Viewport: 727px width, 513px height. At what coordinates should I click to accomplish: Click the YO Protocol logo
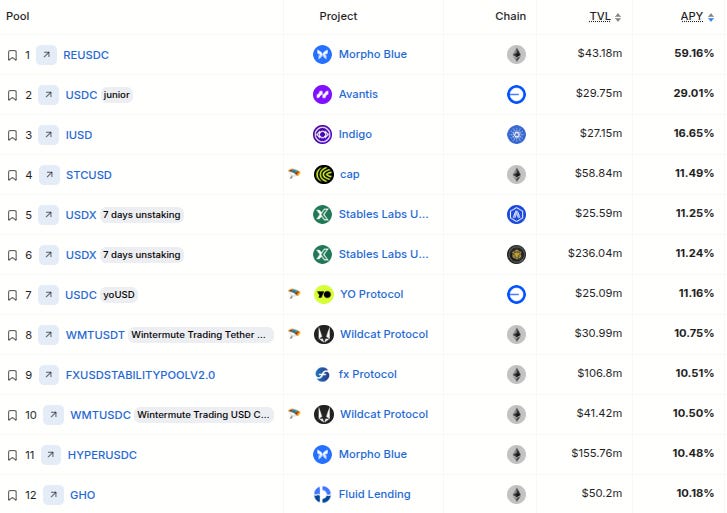(324, 295)
